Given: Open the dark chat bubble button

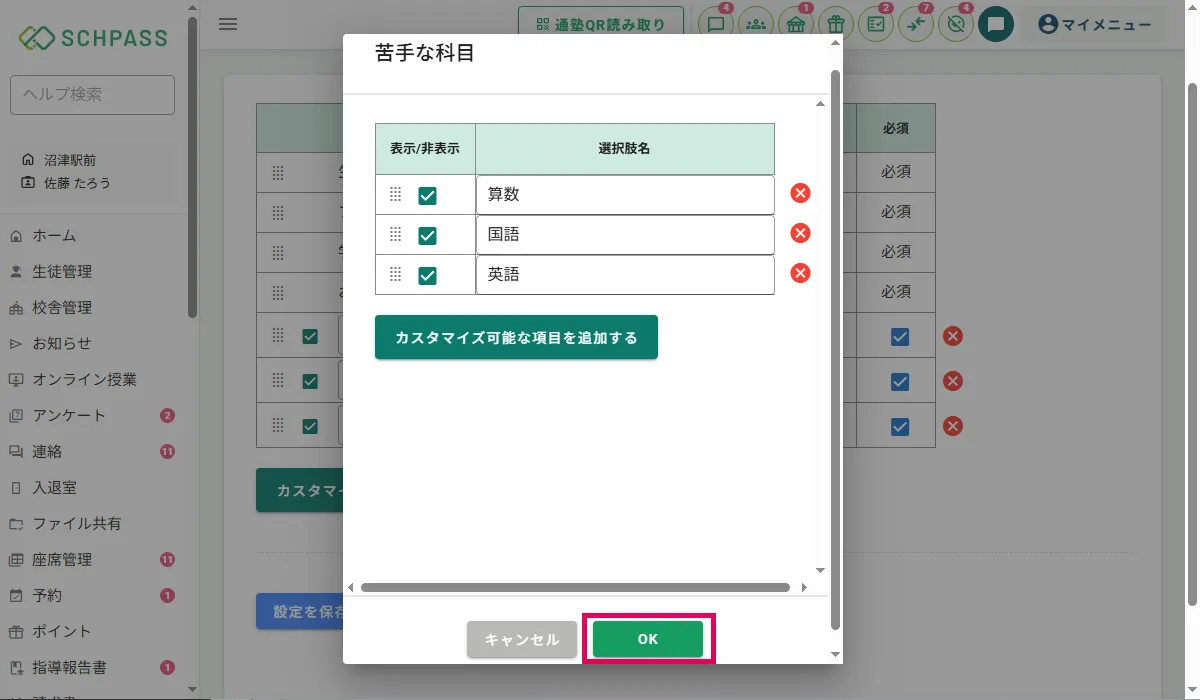Looking at the screenshot, I should click(996, 24).
